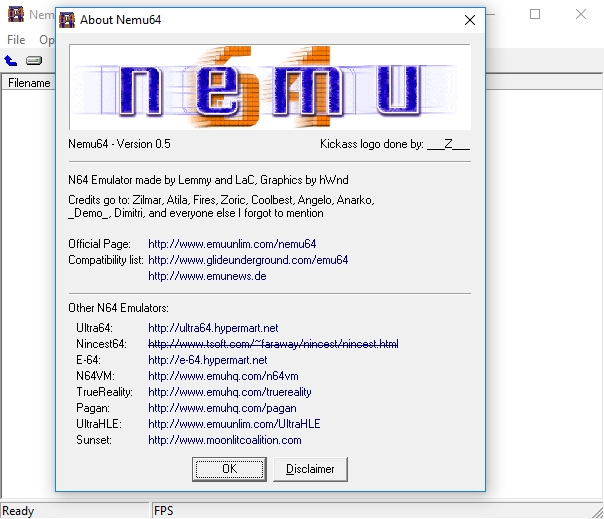Open the glideunderground.com/emu64 compatibility link

tap(248, 260)
